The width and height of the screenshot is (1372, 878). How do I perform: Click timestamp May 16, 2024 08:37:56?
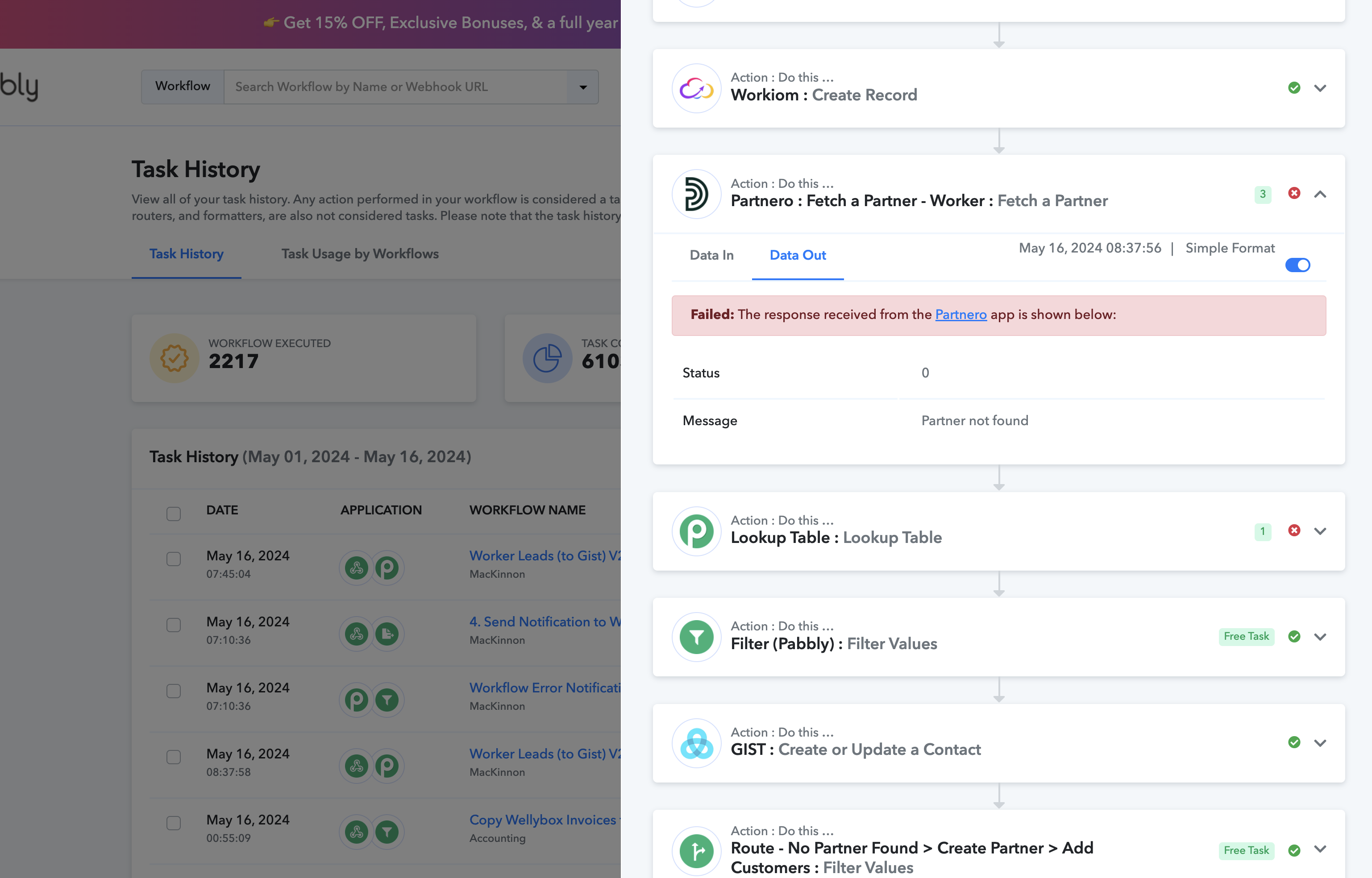pos(1090,248)
